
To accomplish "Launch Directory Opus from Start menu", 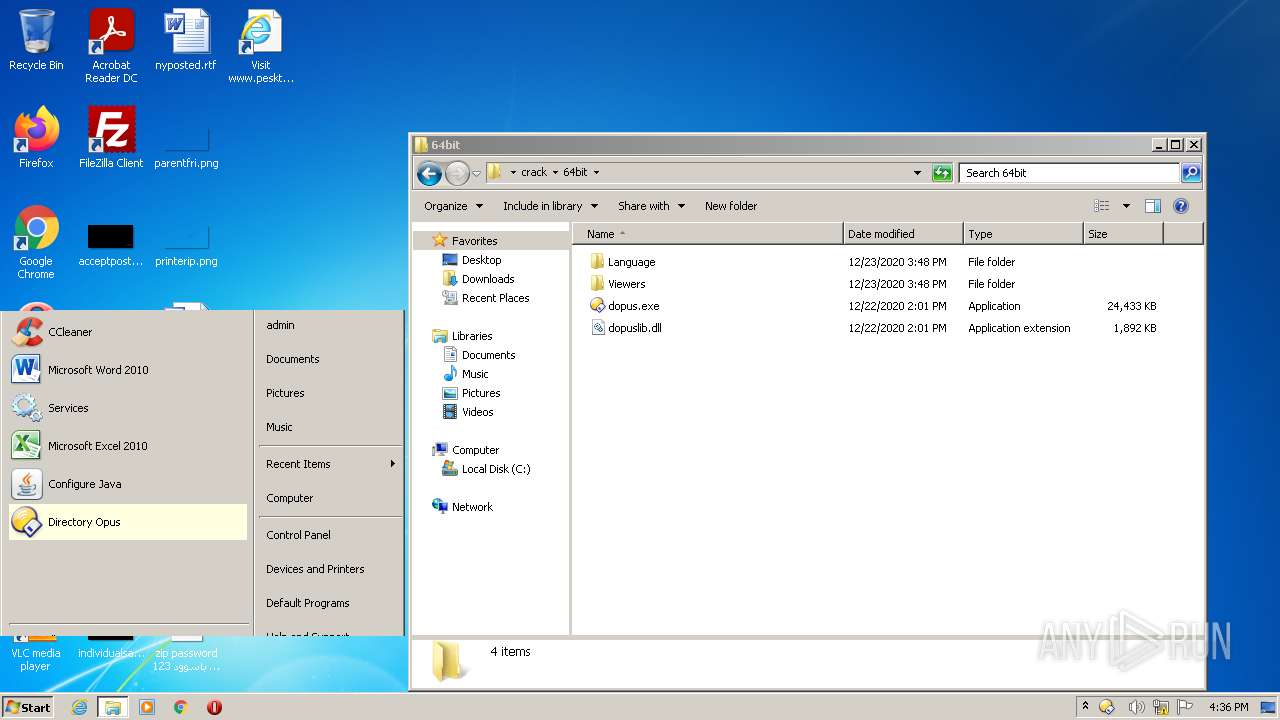I will (128, 522).
